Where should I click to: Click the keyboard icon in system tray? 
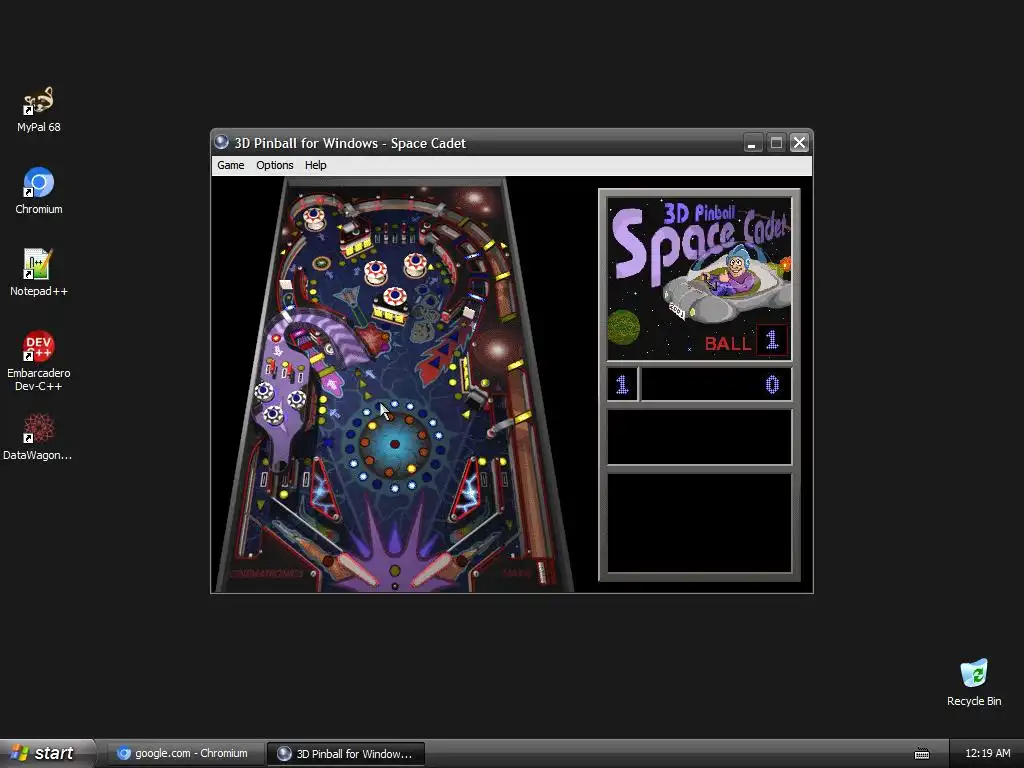pos(921,754)
